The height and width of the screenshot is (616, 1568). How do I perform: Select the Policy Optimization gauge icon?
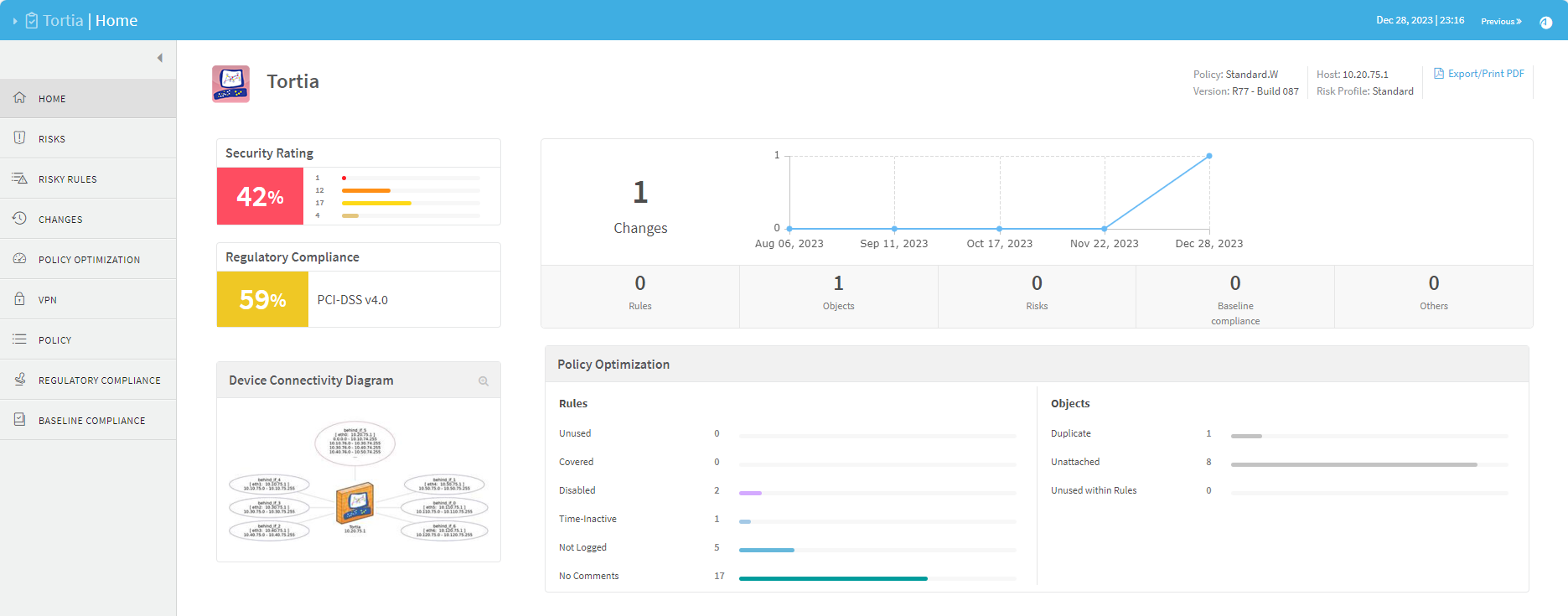(x=19, y=259)
